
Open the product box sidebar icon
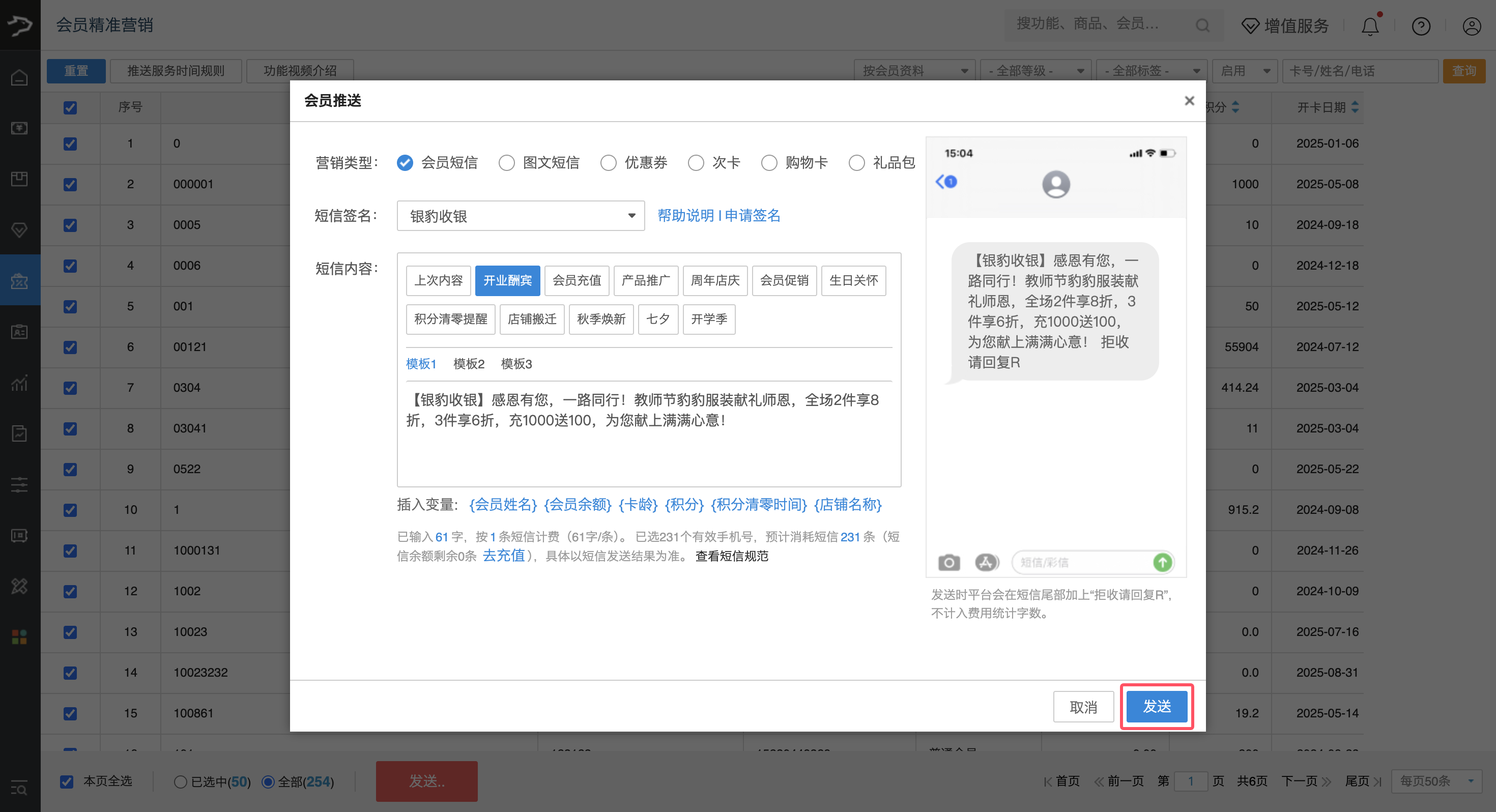click(x=19, y=180)
